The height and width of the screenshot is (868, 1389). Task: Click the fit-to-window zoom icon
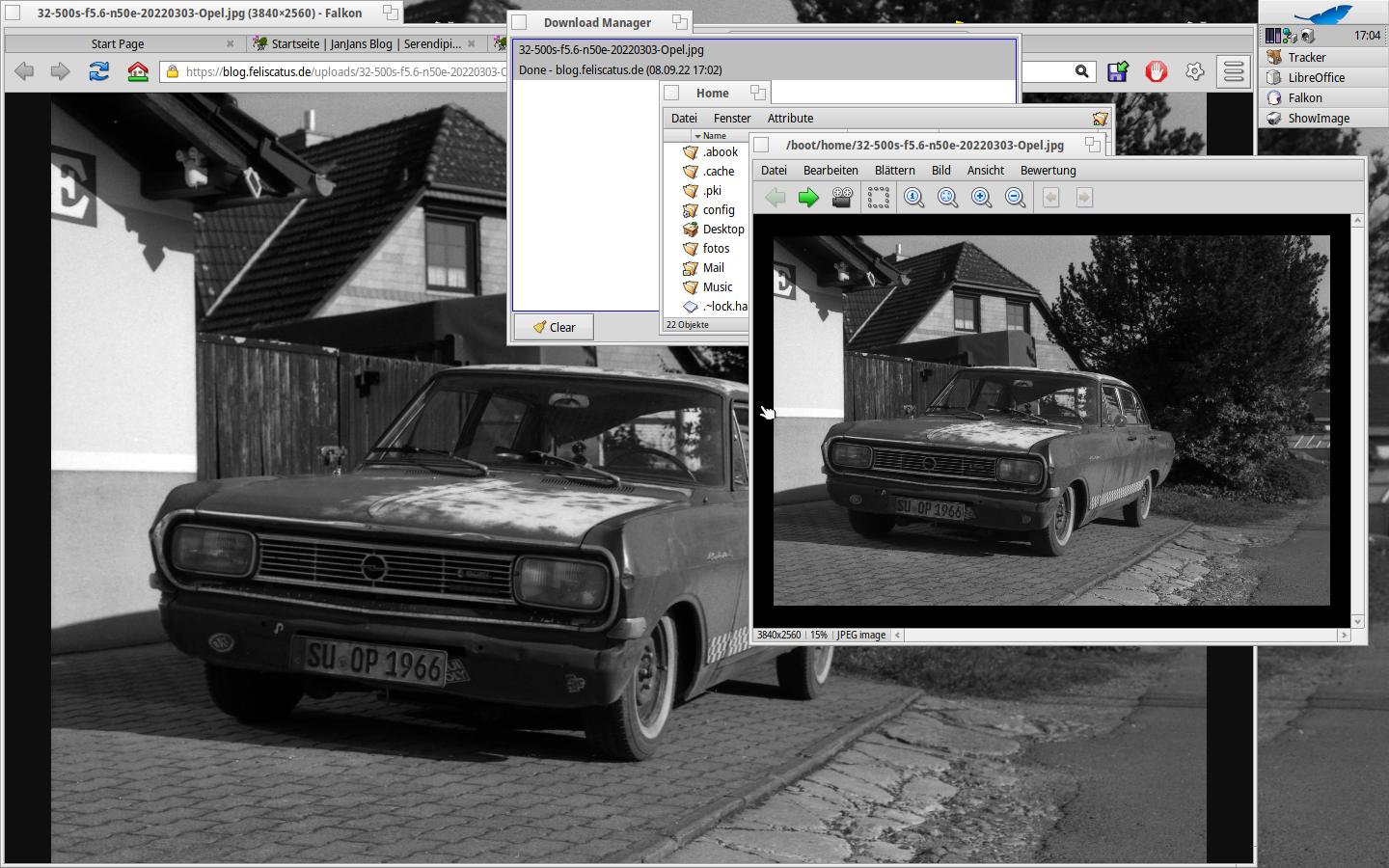pyautogui.click(x=947, y=198)
